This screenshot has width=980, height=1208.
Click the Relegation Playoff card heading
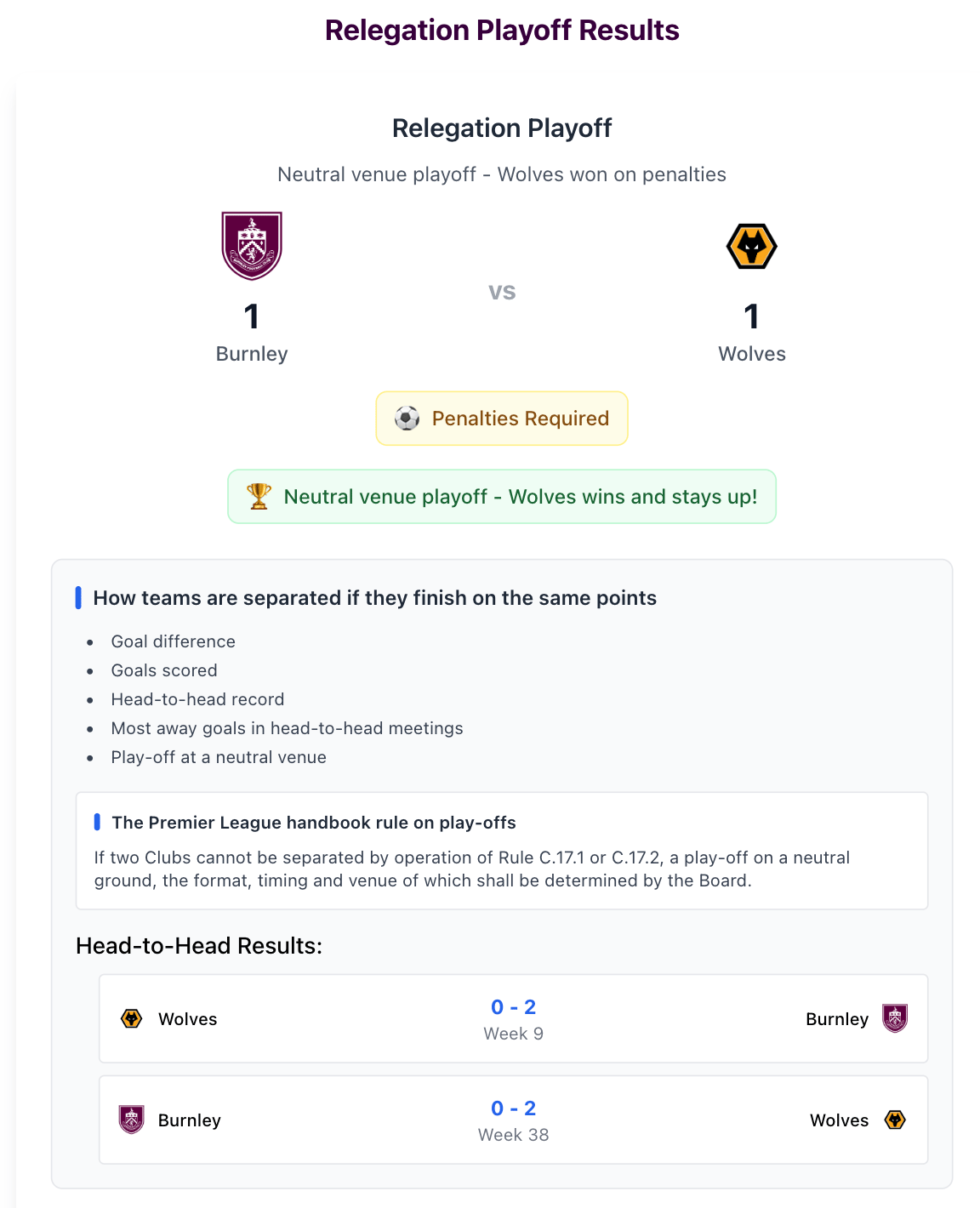click(x=502, y=128)
